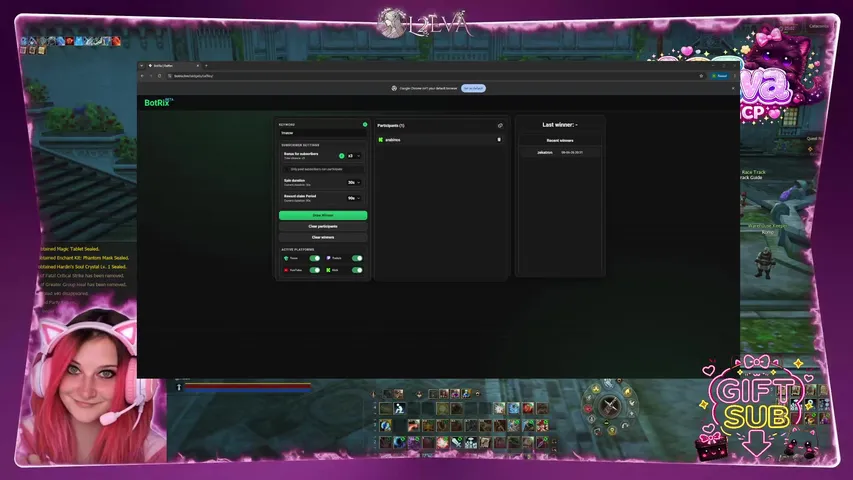853x480 pixels.
Task: Toggle the Kick platform switch
Action: pyautogui.click(x=357, y=270)
